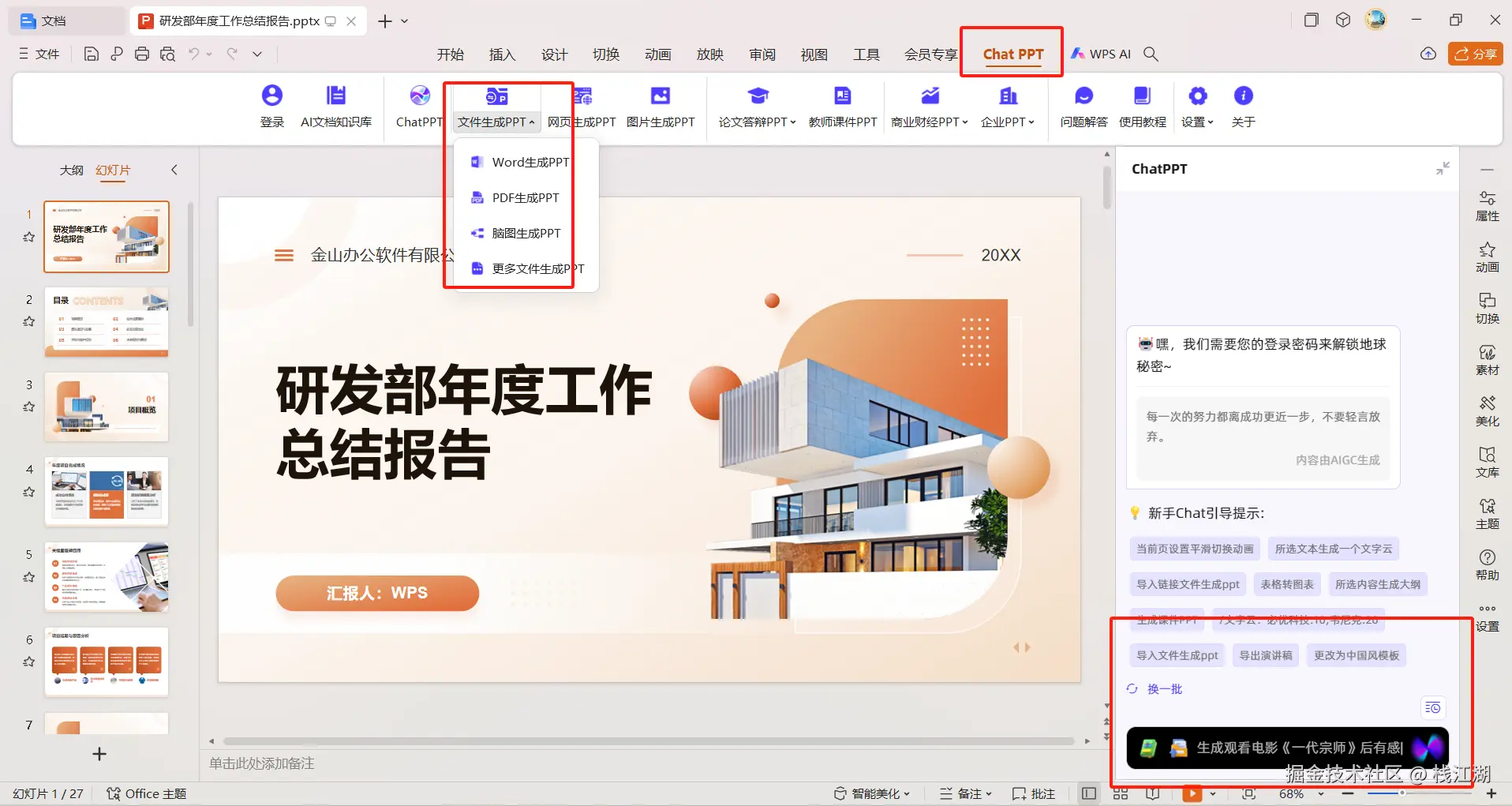Click the 登录 login icon

[272, 106]
